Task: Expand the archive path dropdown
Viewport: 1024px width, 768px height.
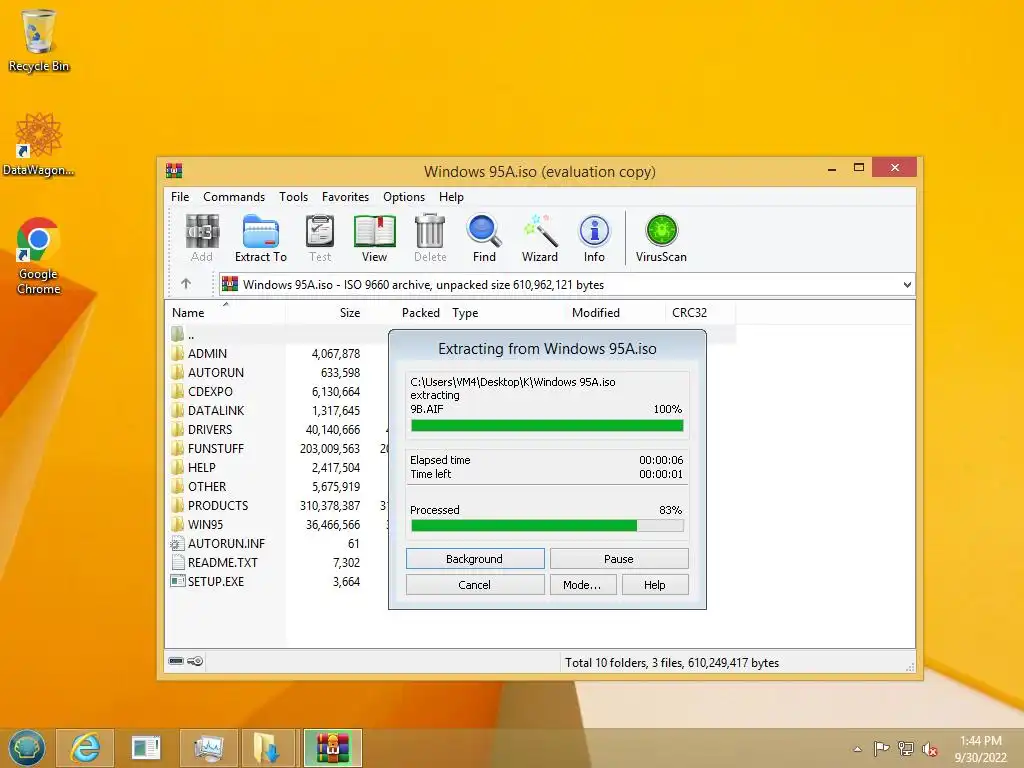Action: 907,285
